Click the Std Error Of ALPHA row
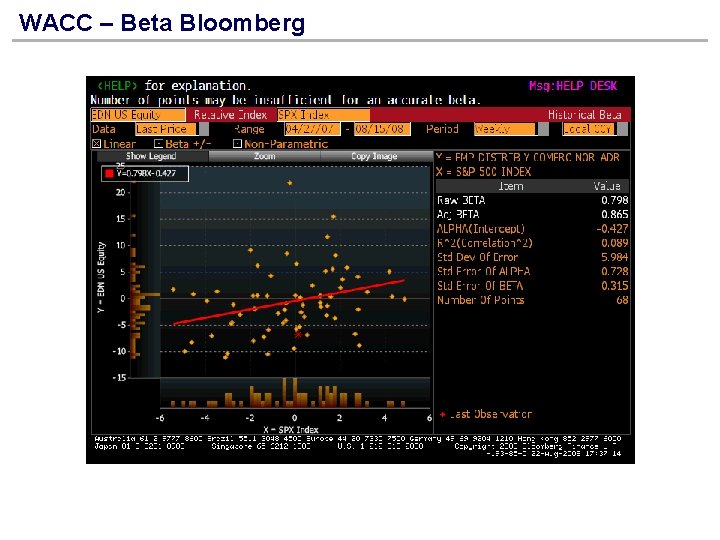Image resolution: width=720 pixels, height=540 pixels. [532, 271]
